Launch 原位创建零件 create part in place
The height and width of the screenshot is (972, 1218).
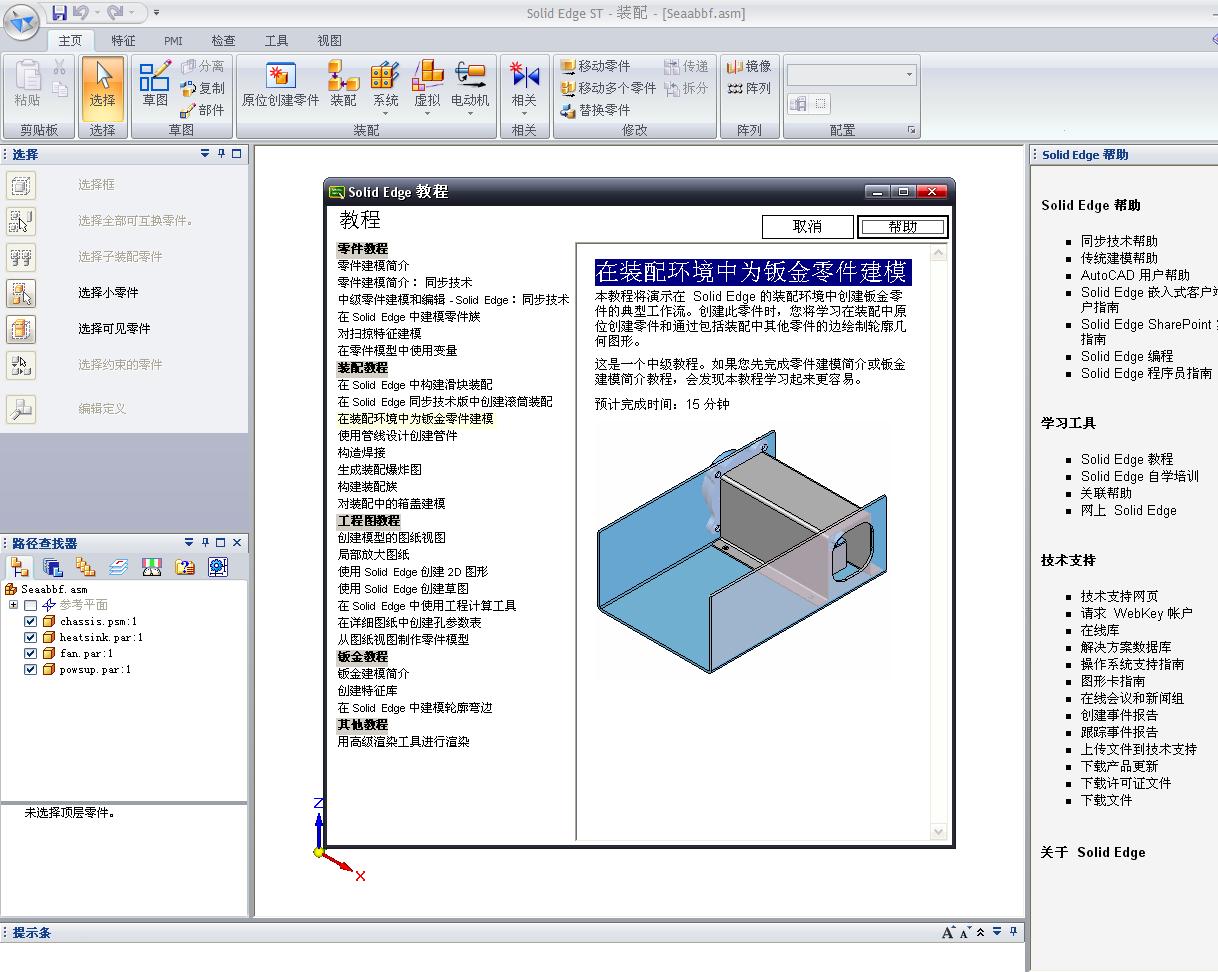pos(280,85)
